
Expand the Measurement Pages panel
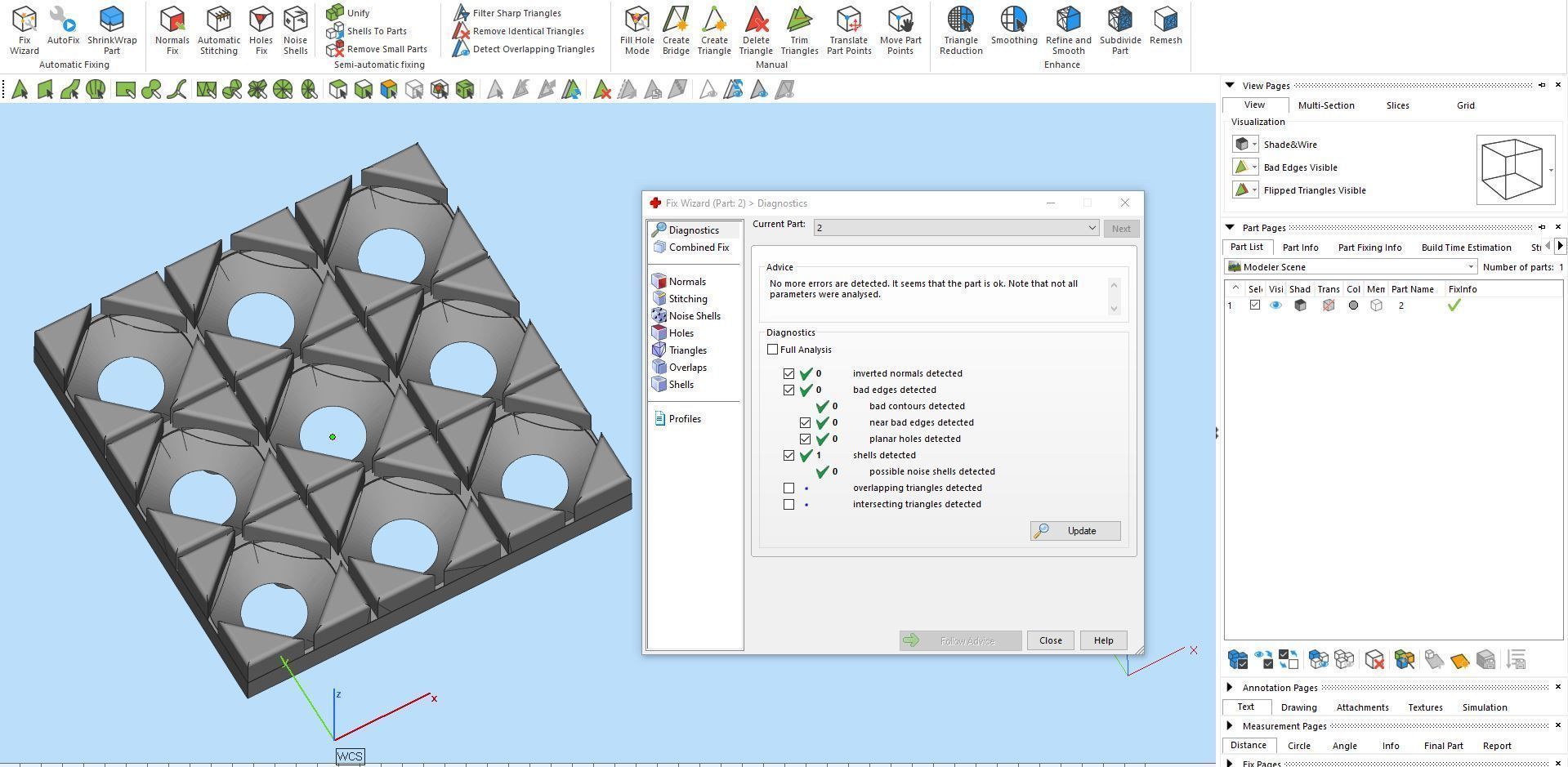1230,725
